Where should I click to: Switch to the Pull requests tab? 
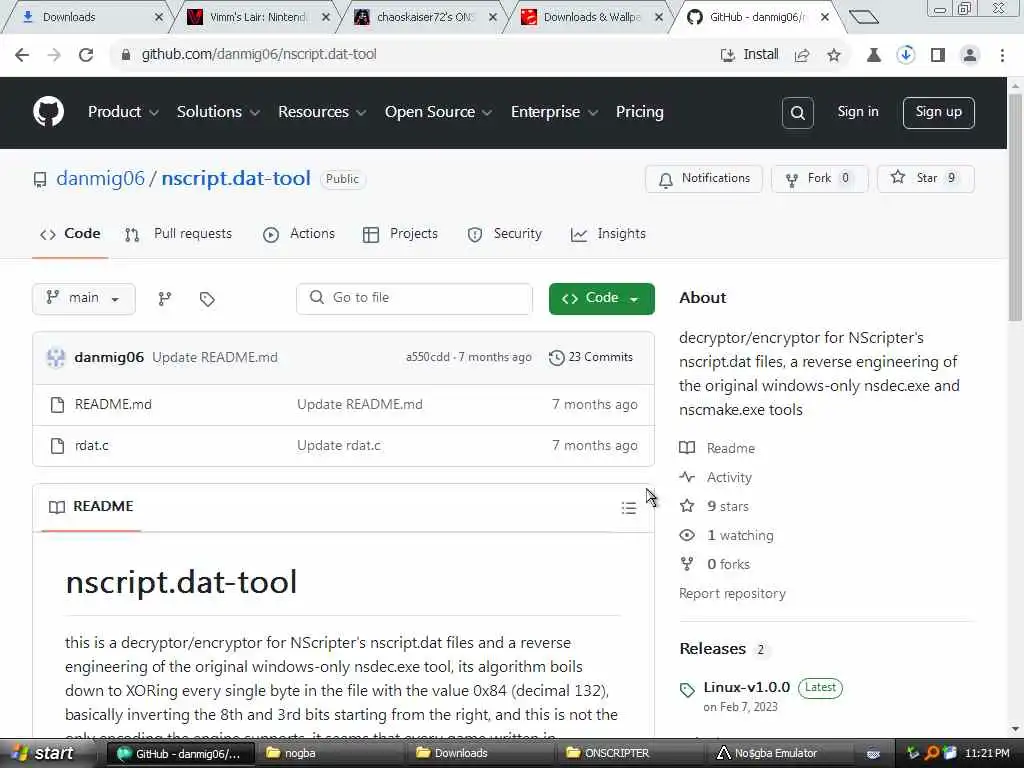pos(178,234)
